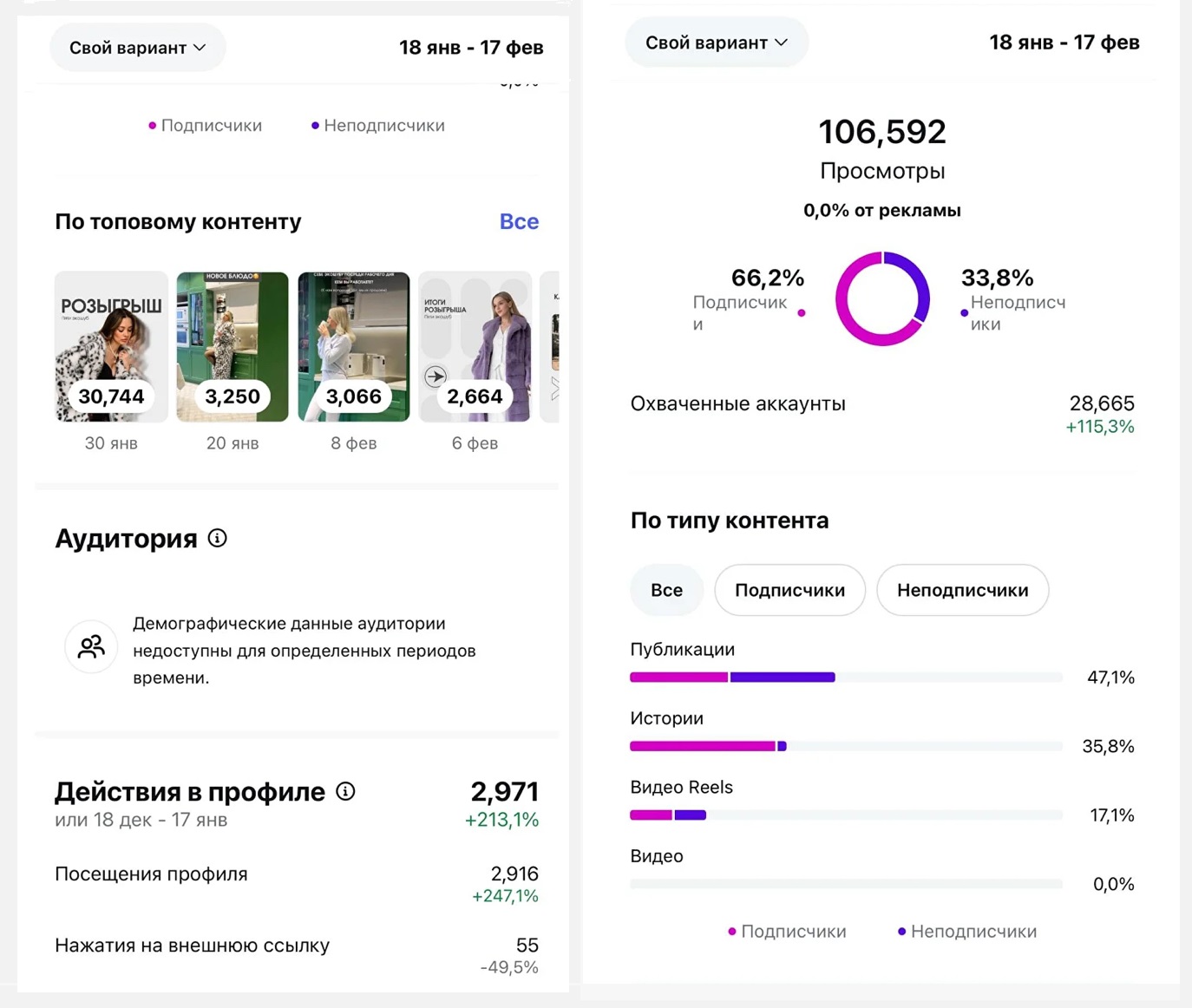Click the Публикации progress bar
This screenshot has width=1192, height=1008.
pos(846,677)
